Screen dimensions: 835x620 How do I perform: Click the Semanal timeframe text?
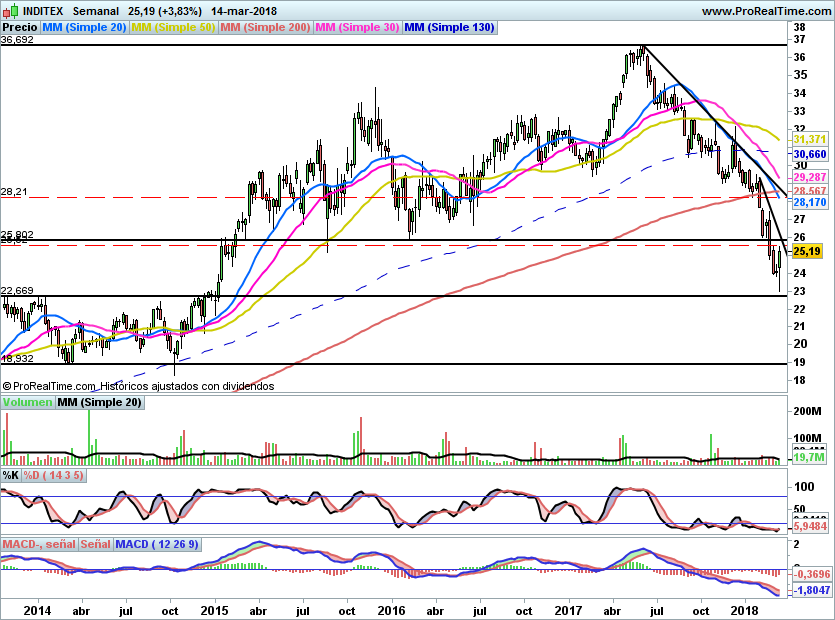pyautogui.click(x=96, y=11)
